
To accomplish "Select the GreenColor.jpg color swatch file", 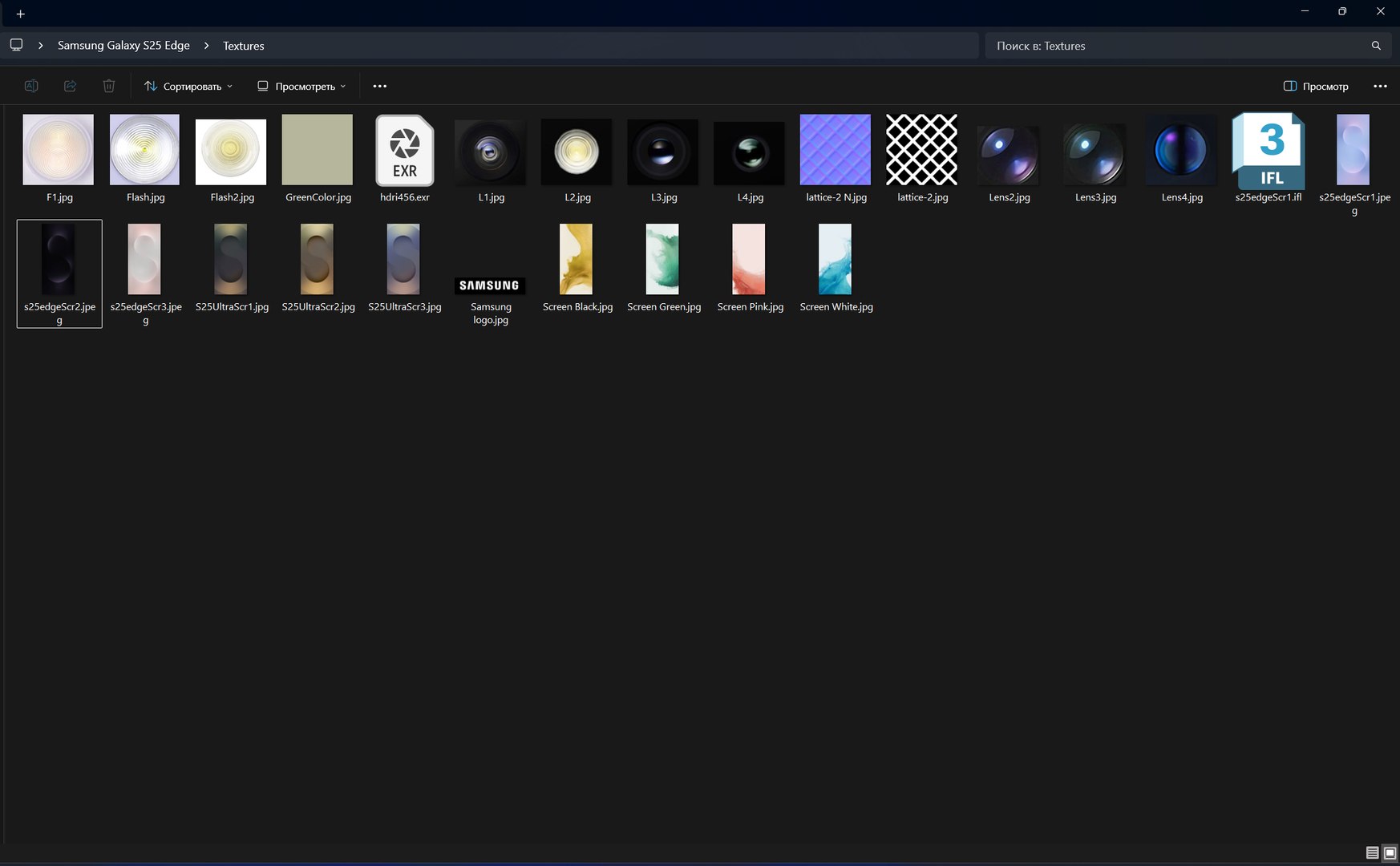I will (318, 159).
